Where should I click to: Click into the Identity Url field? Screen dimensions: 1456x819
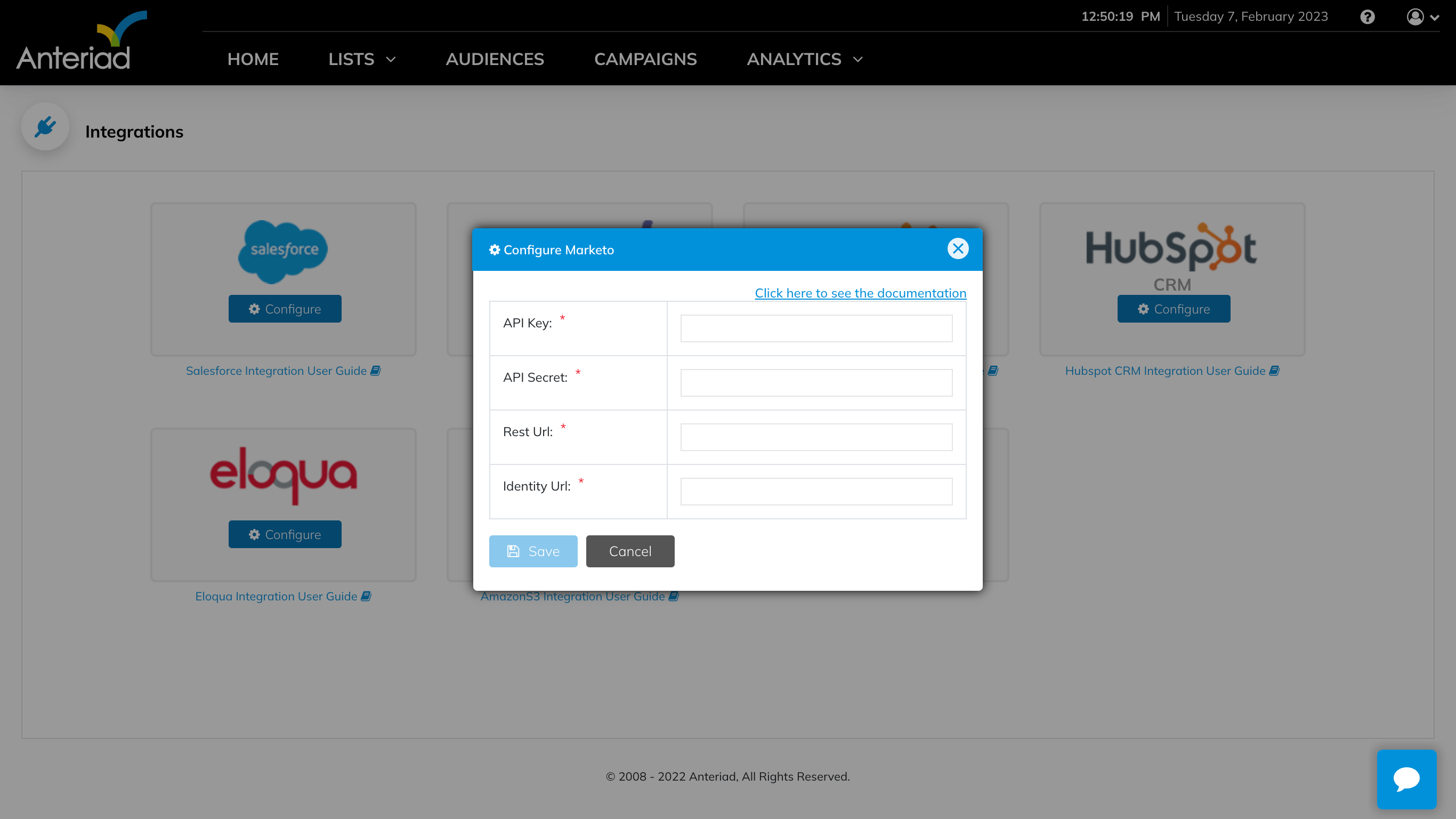tap(815, 492)
